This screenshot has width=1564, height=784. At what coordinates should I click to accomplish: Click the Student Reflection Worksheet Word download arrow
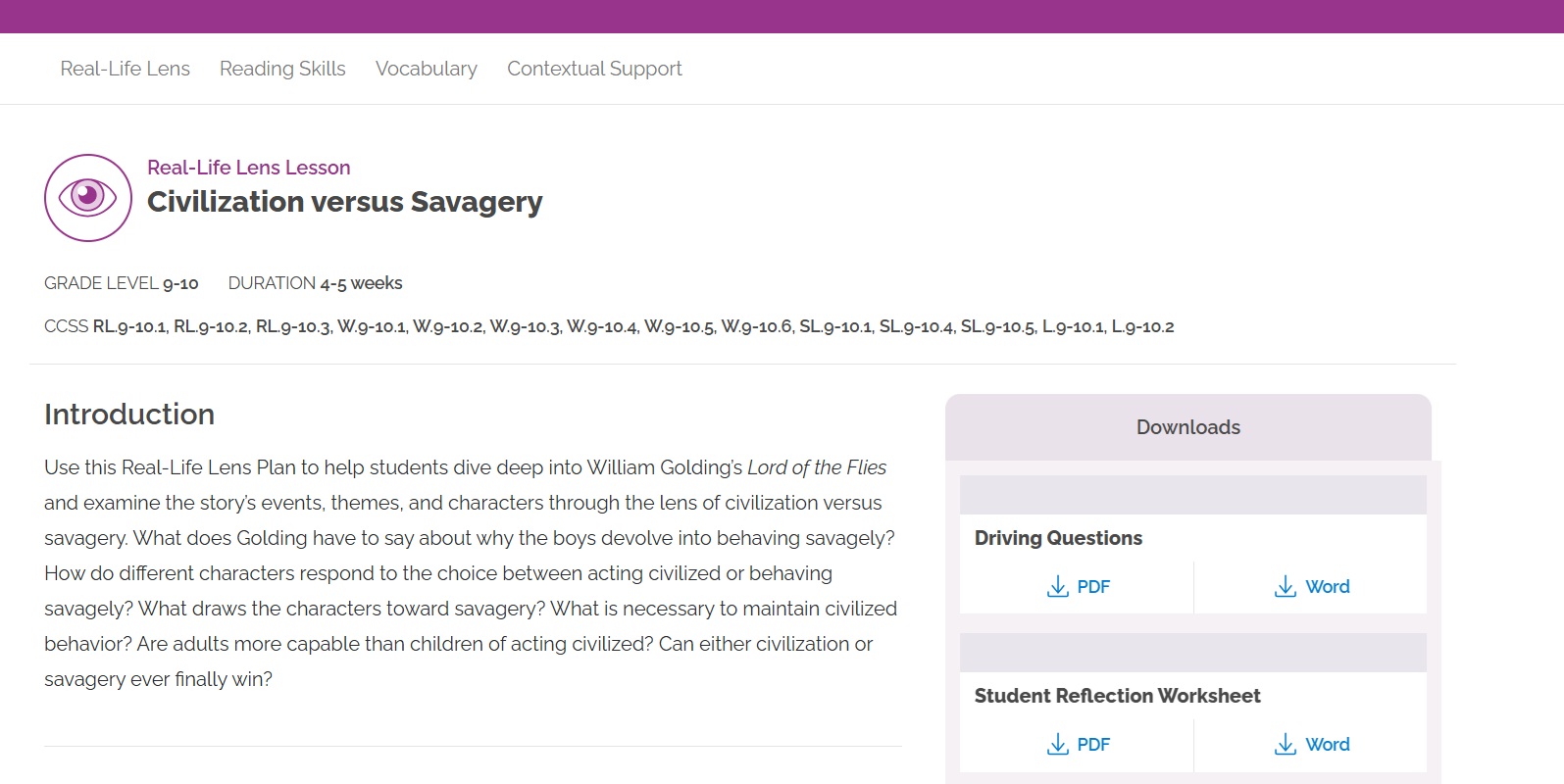point(1285,745)
